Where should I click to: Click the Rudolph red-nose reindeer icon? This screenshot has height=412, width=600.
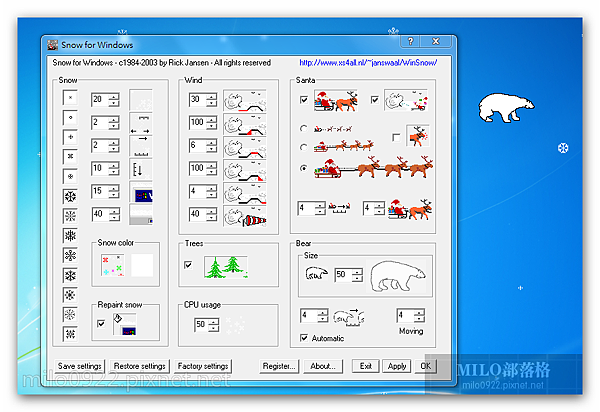coord(417,136)
